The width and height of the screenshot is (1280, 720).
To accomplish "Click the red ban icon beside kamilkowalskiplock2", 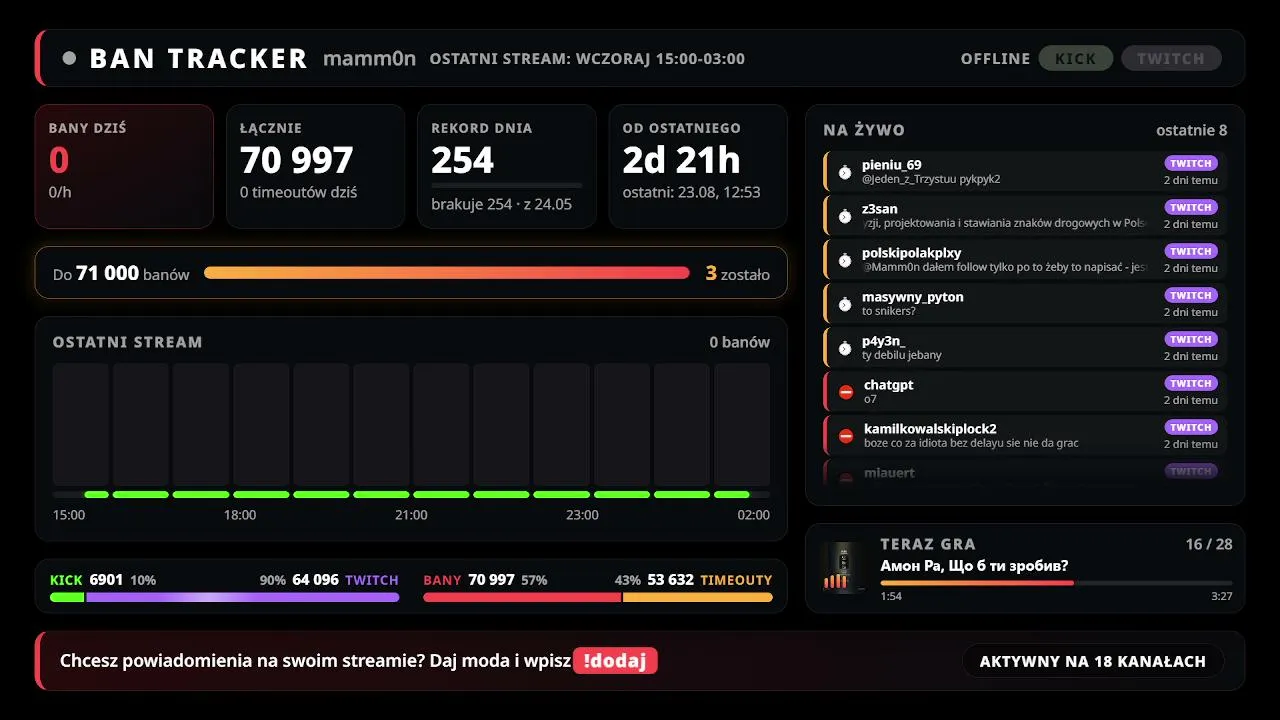I will point(846,436).
